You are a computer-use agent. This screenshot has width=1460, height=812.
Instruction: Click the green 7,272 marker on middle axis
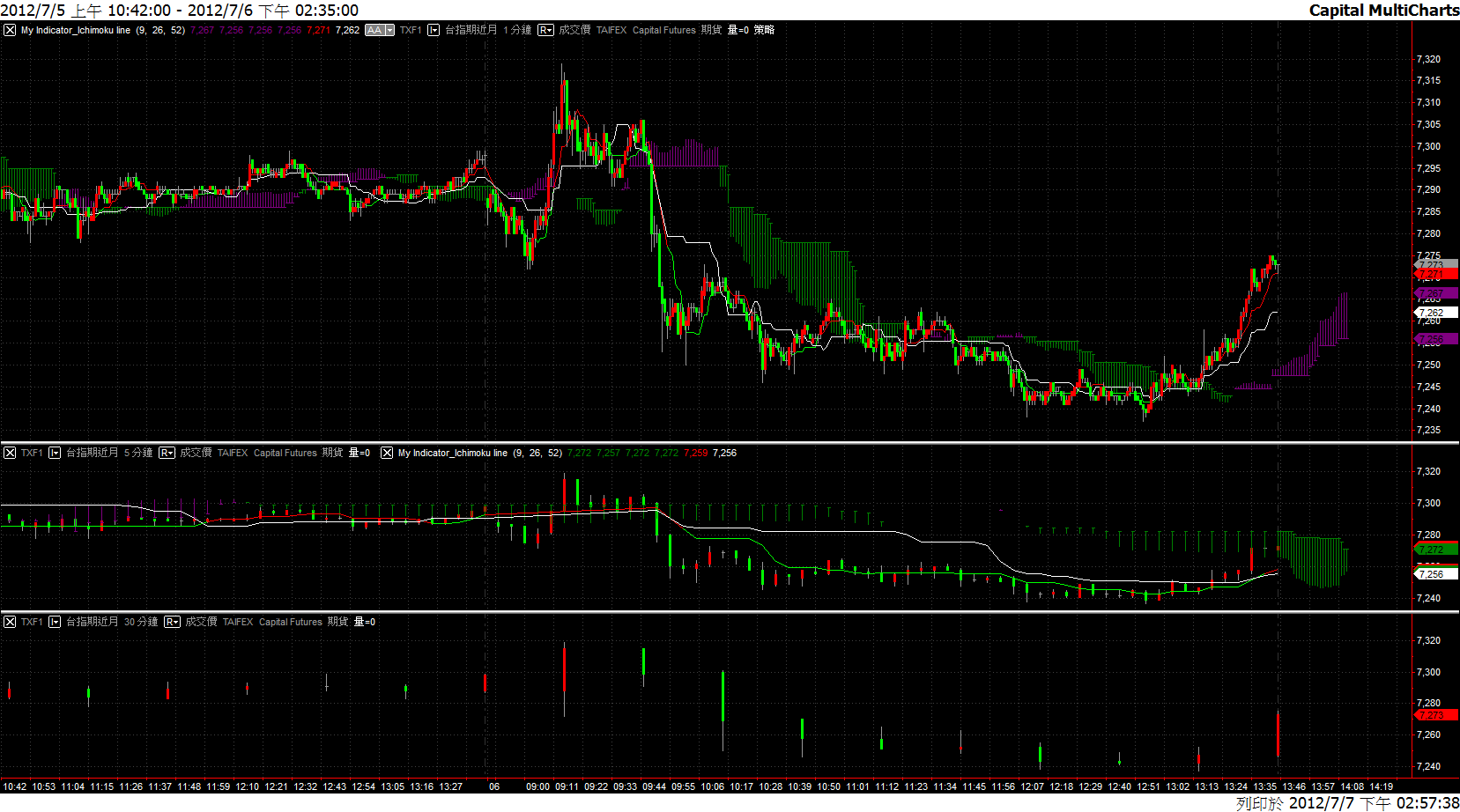click(1436, 550)
